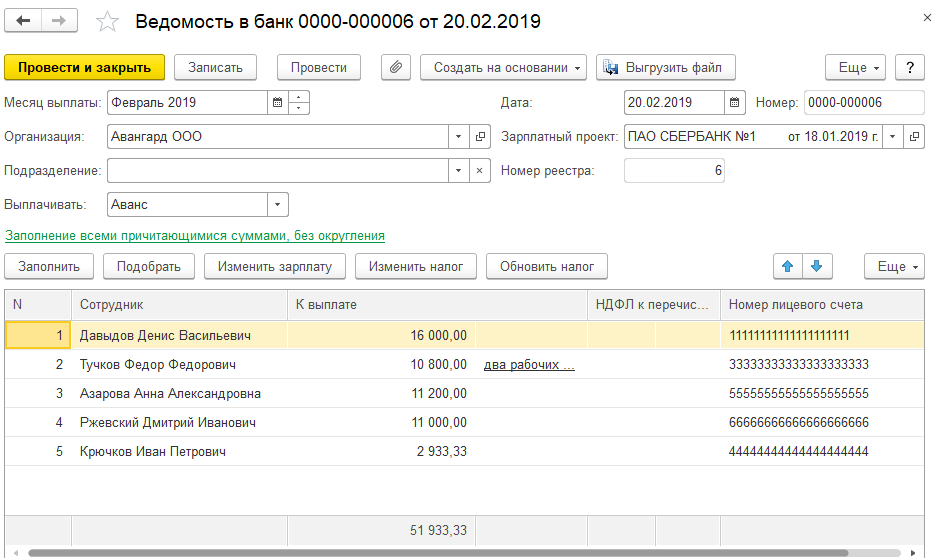Click the back navigation arrow
Image resolution: width=936 pixels, height=558 pixels.
[x=24, y=21]
